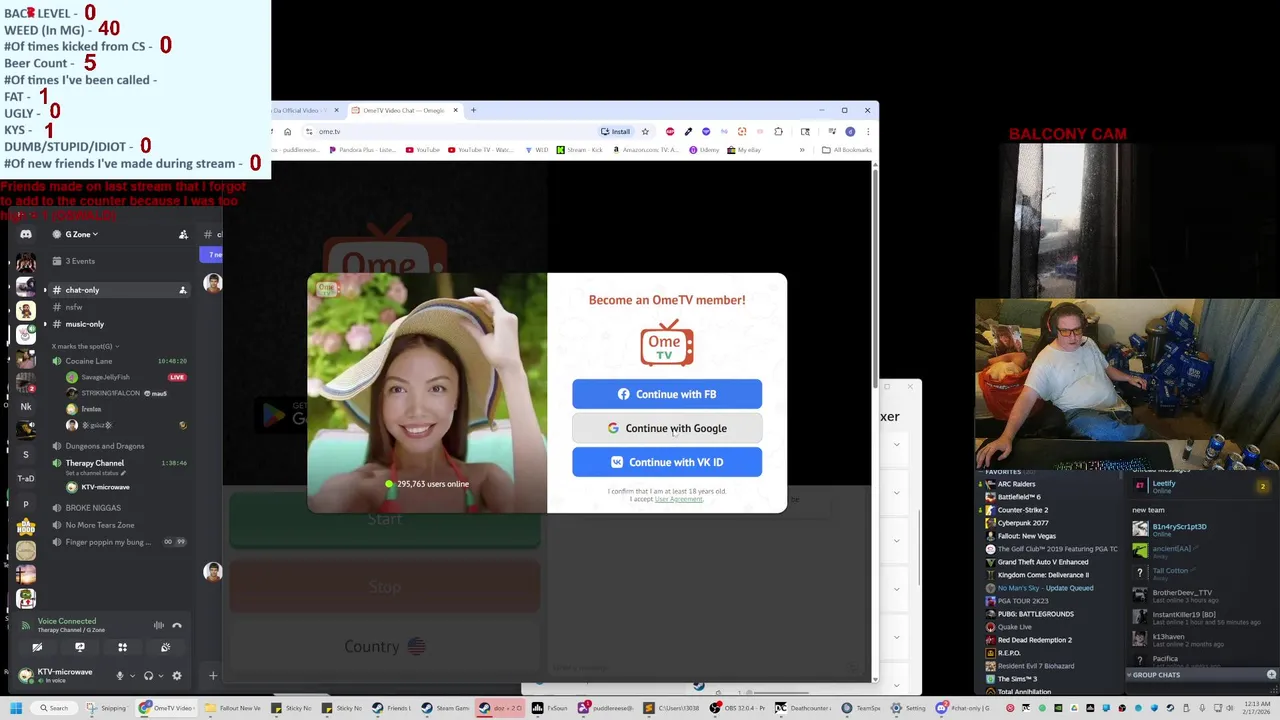Open Chrome home button
Viewport: 1280px width, 720px height.
287,131
